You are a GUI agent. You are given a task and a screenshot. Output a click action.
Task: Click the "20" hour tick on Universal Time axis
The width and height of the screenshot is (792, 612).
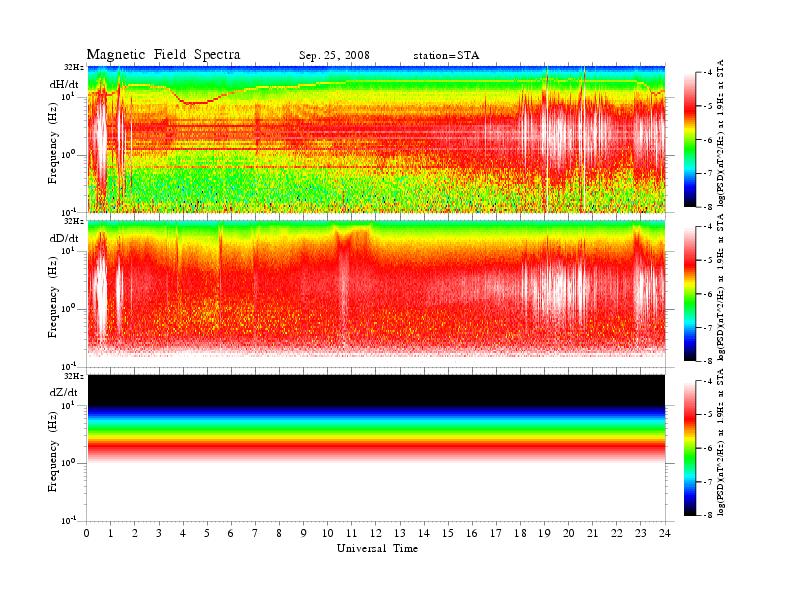click(x=569, y=533)
